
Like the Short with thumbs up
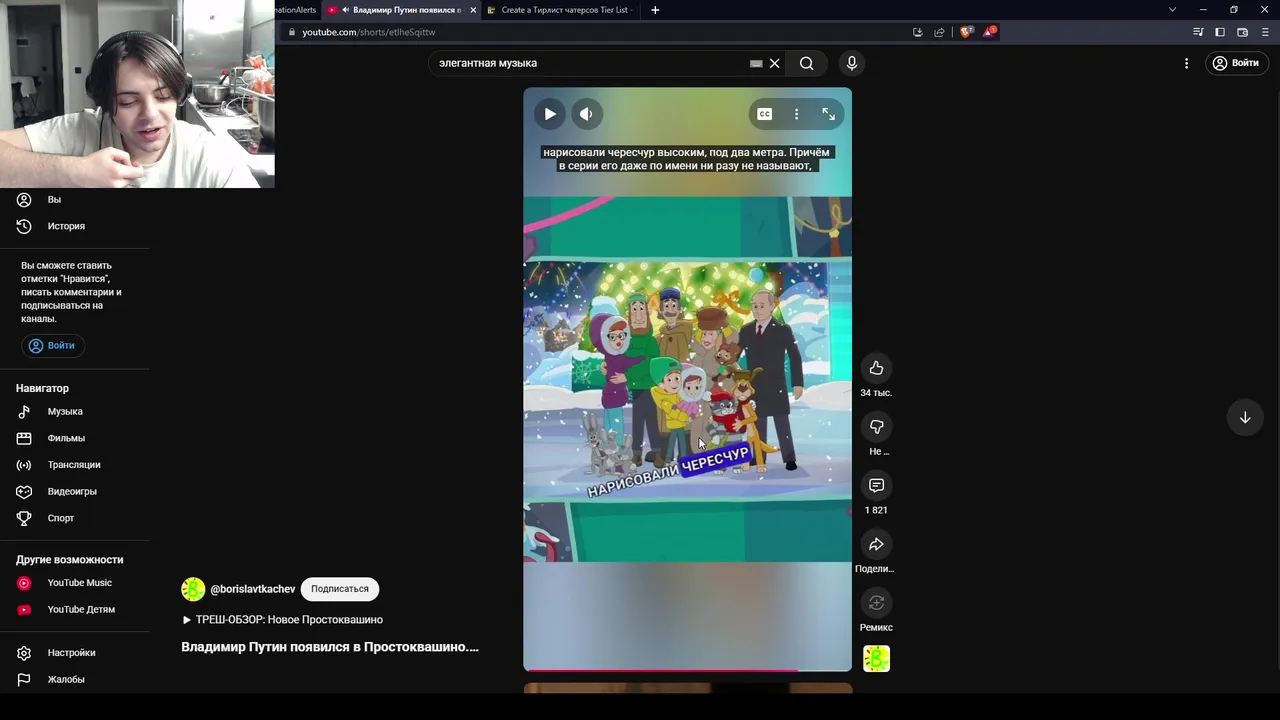[876, 368]
